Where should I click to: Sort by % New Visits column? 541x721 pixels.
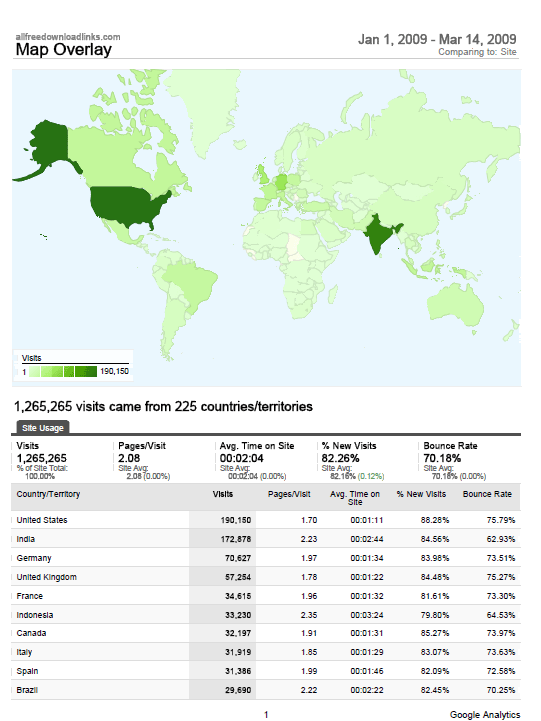(x=421, y=494)
